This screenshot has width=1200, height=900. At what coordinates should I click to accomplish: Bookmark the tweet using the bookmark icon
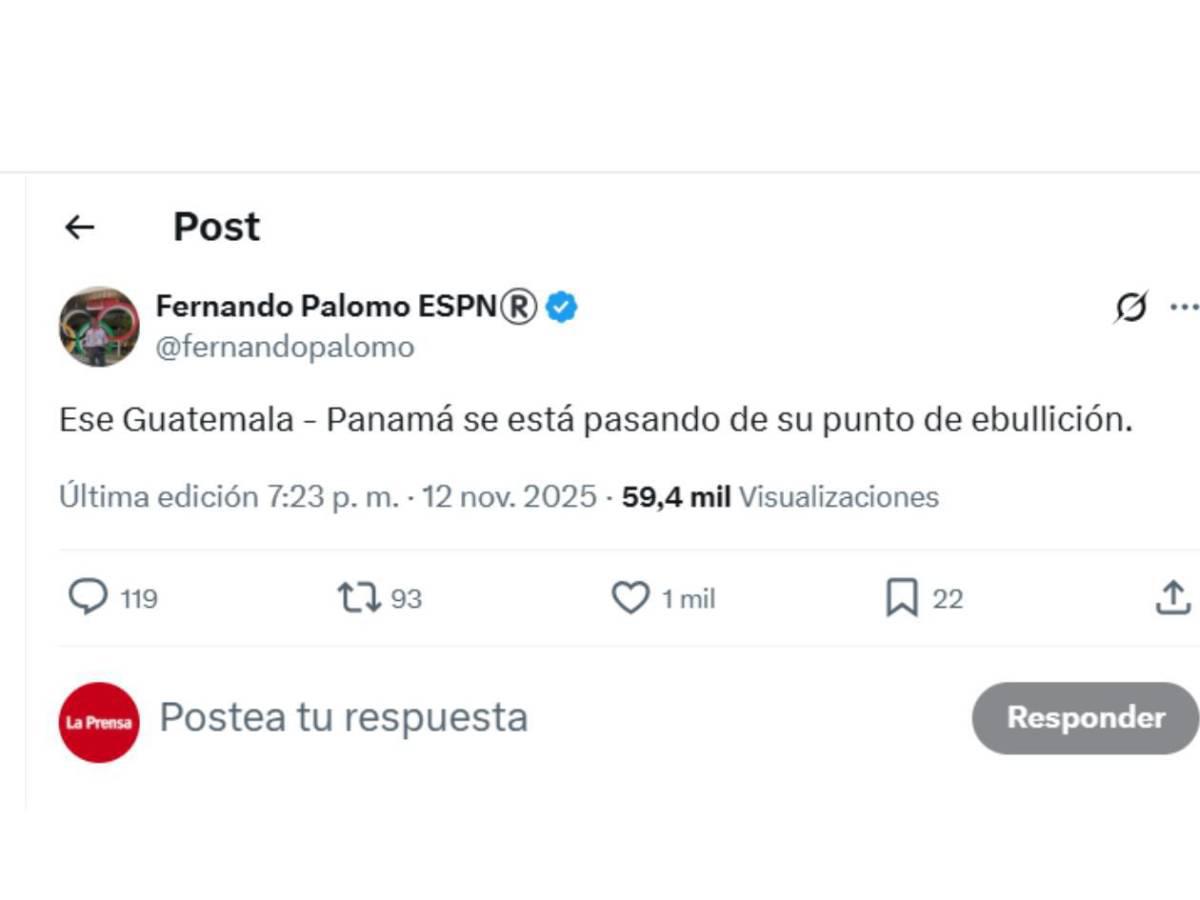click(x=903, y=597)
